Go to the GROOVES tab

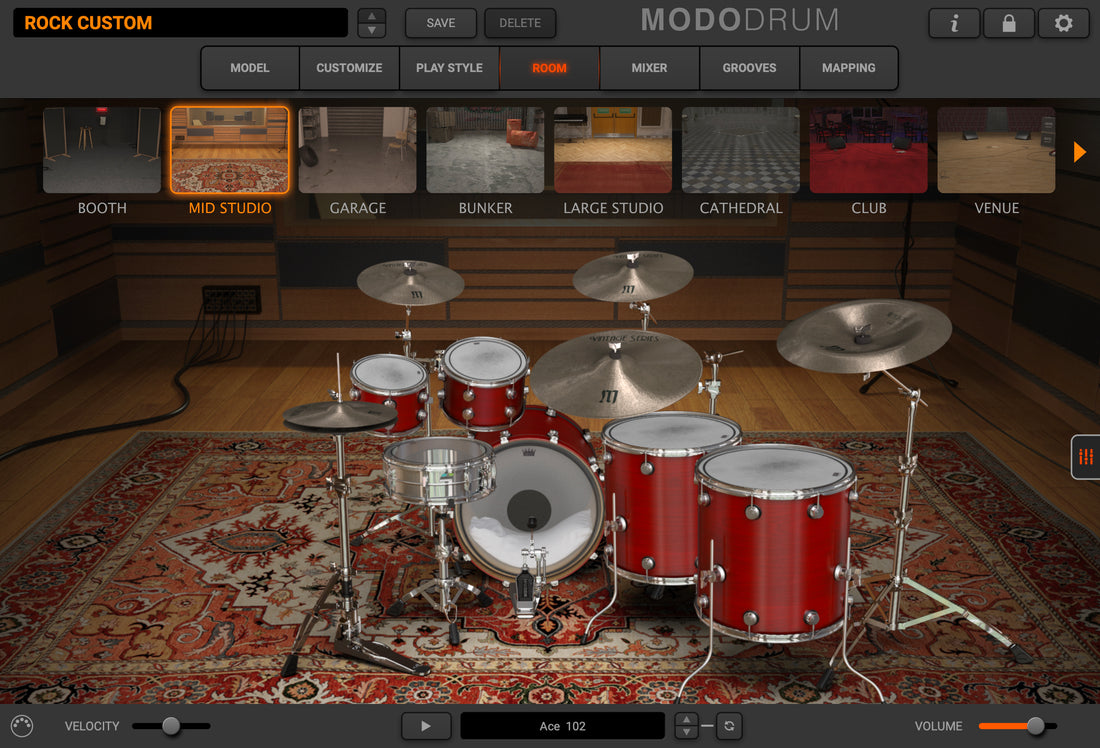tap(749, 68)
